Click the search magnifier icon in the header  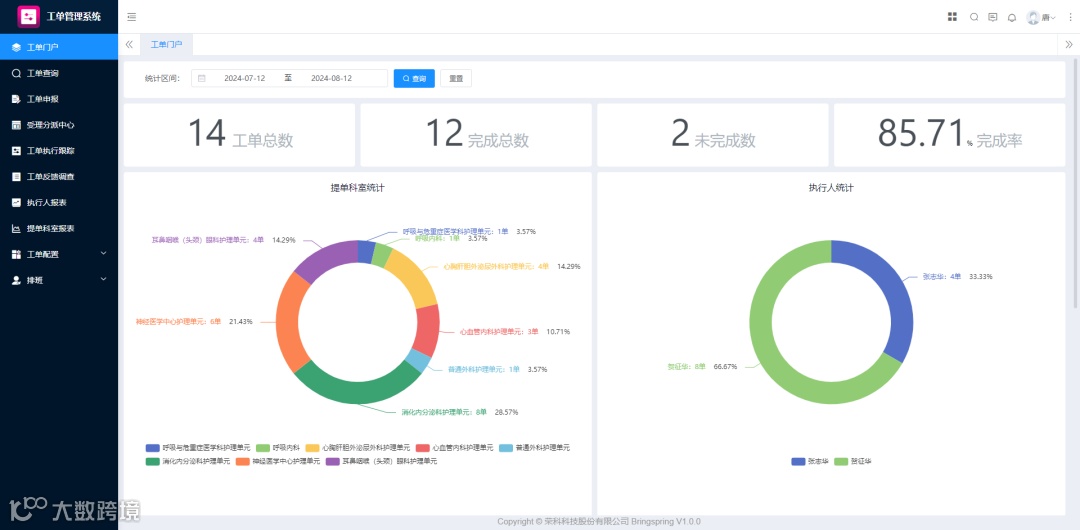click(x=974, y=17)
